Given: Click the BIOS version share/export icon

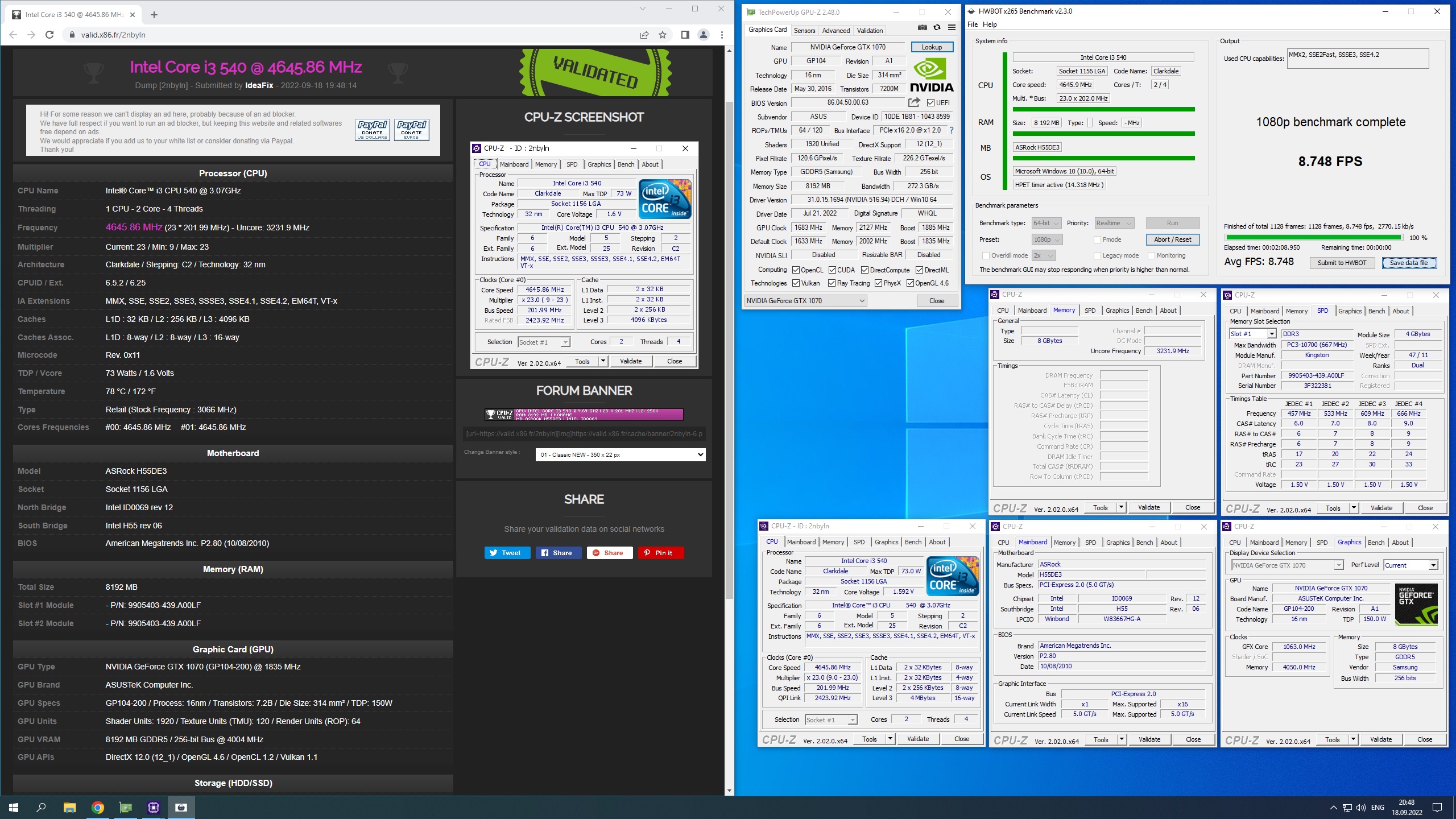Looking at the screenshot, I should click(914, 102).
